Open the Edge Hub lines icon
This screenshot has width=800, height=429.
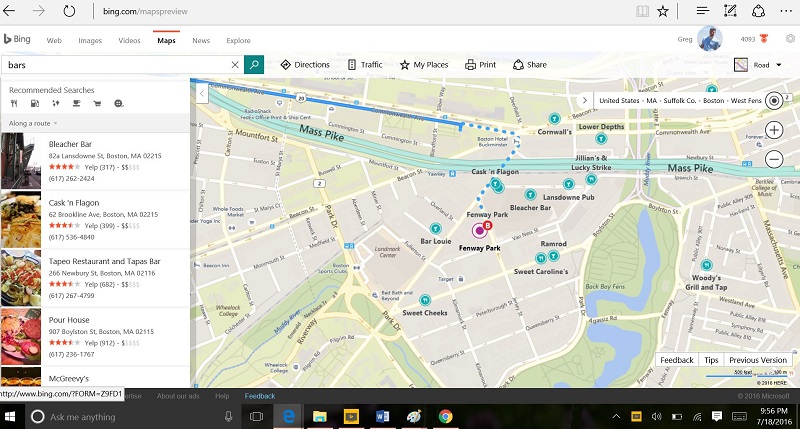point(703,11)
